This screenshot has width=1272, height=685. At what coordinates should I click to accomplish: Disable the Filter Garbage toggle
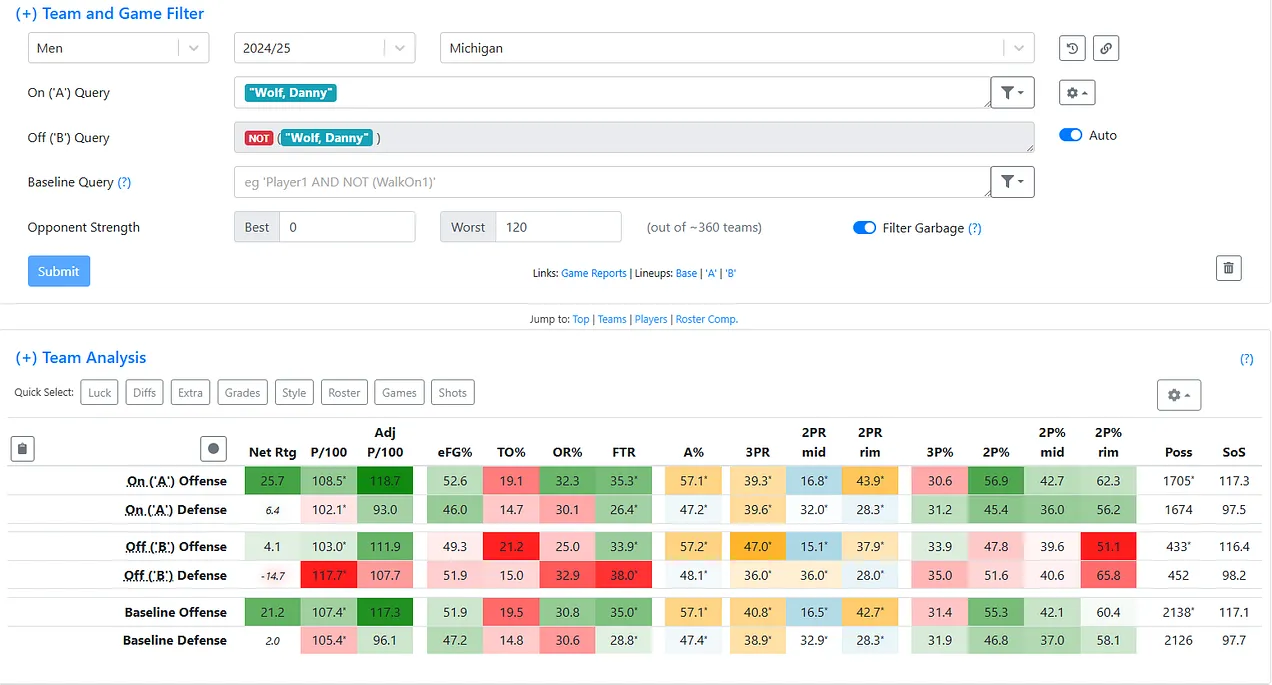point(864,228)
